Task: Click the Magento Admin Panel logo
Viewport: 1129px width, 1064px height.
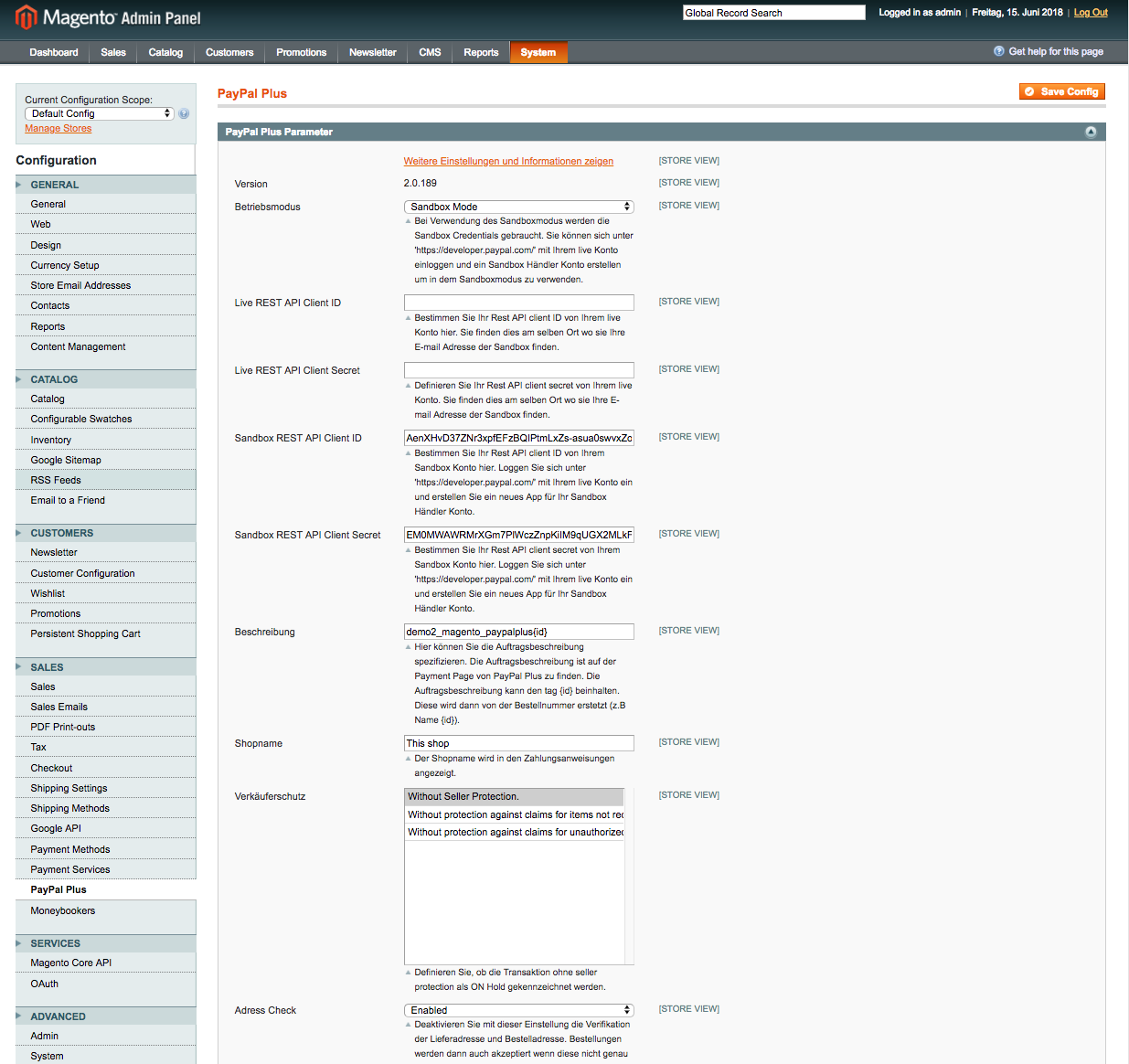Action: (108, 17)
